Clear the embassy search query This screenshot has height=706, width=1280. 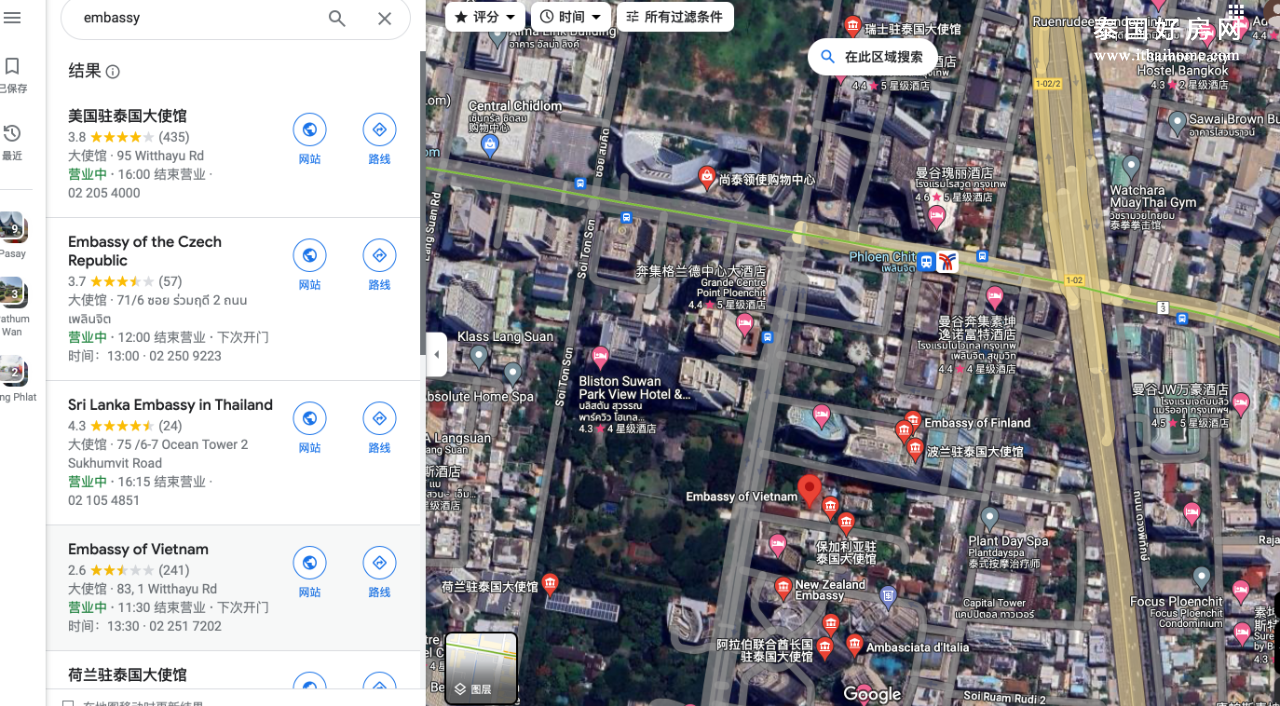coord(384,18)
